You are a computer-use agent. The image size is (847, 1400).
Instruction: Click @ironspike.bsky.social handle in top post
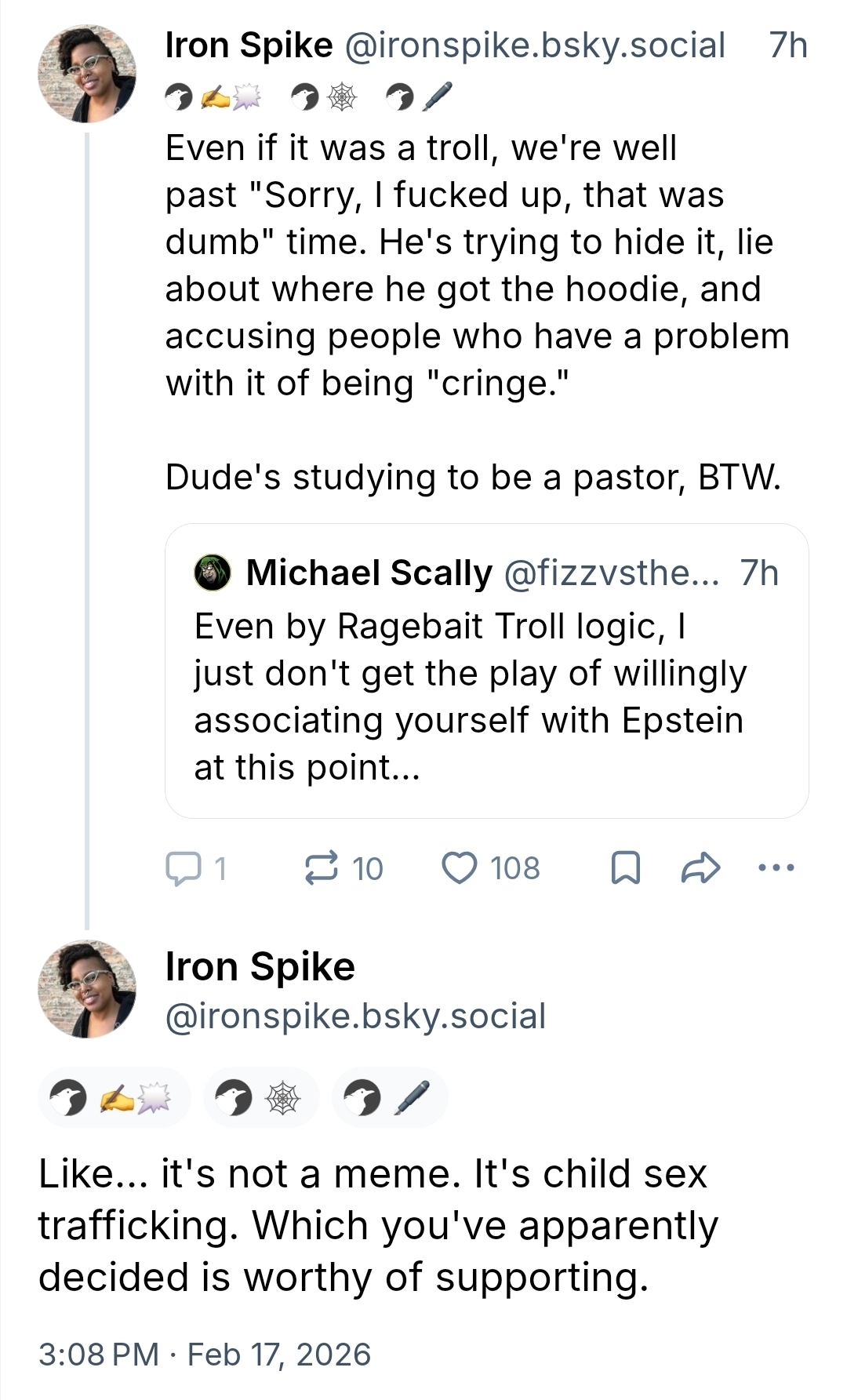tap(535, 45)
